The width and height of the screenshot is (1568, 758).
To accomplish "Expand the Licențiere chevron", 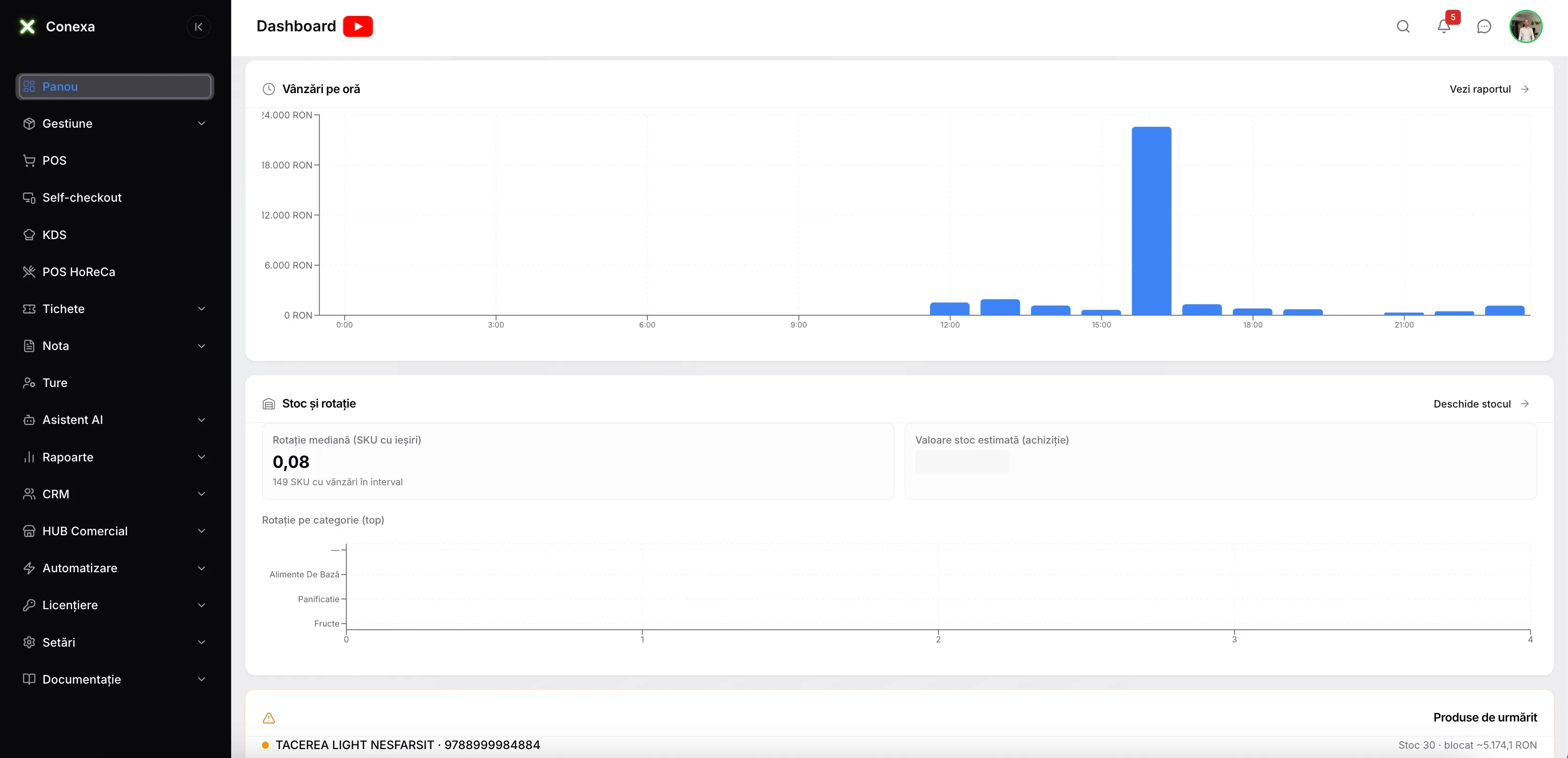I will pos(201,605).
